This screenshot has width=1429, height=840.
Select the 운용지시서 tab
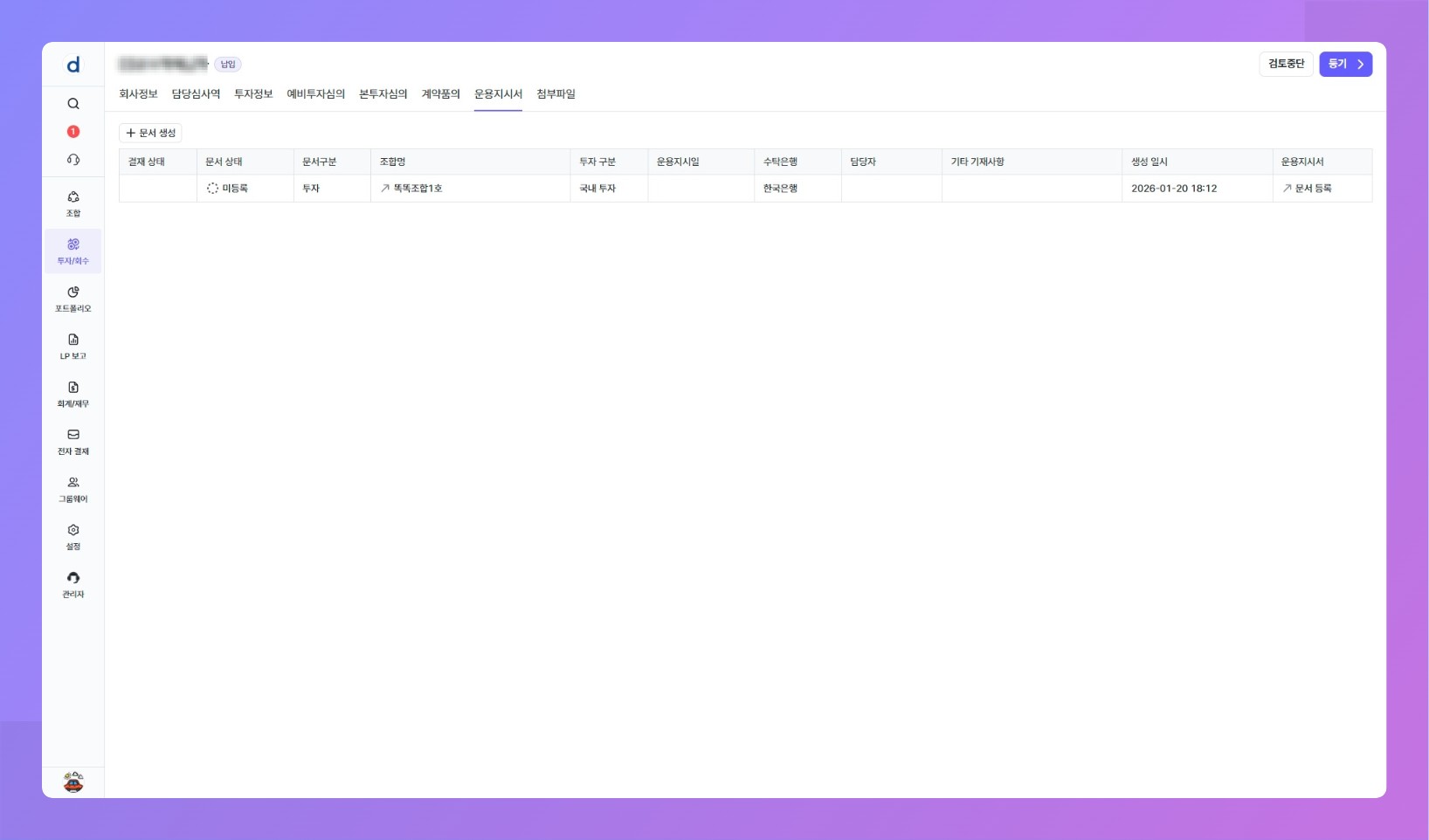tap(498, 94)
